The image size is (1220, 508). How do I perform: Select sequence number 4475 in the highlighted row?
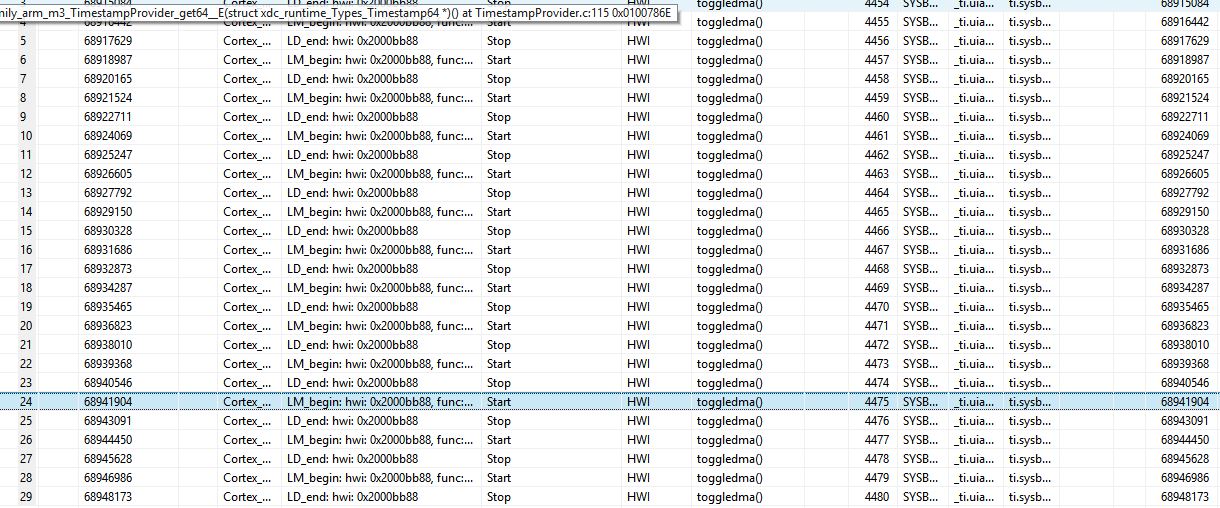pos(876,402)
